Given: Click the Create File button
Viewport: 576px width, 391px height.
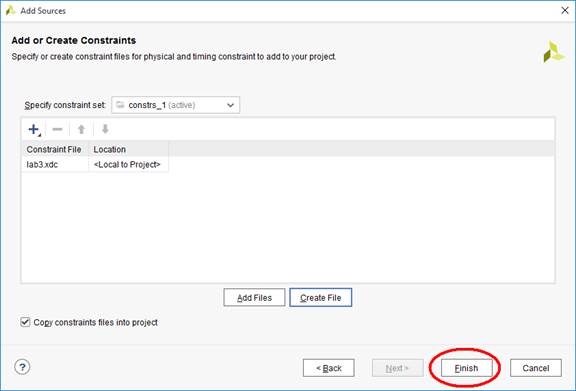Looking at the screenshot, I should pyautogui.click(x=321, y=297).
